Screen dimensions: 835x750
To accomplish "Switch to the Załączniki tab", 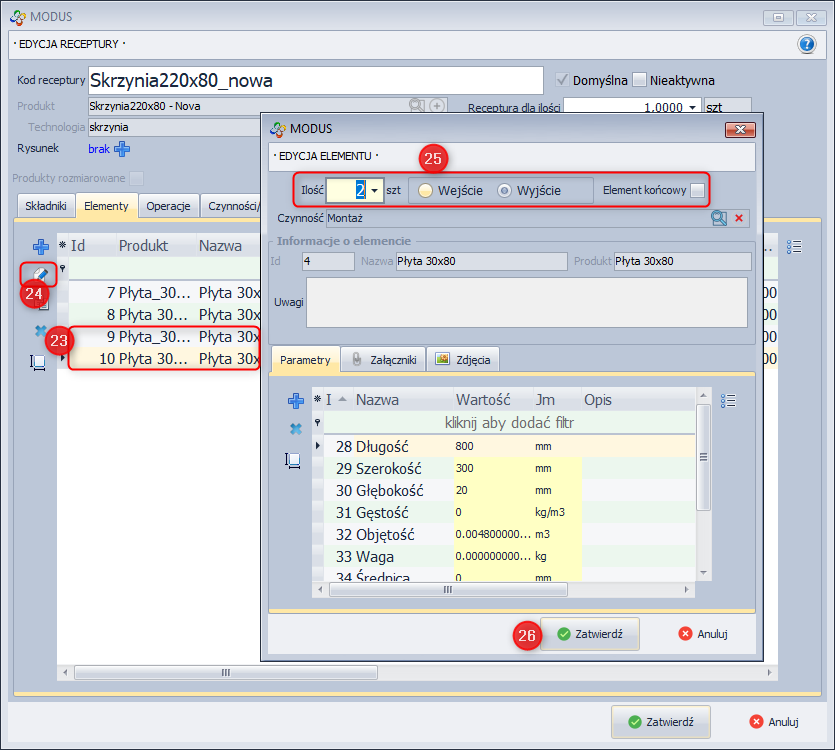I will coord(383,360).
